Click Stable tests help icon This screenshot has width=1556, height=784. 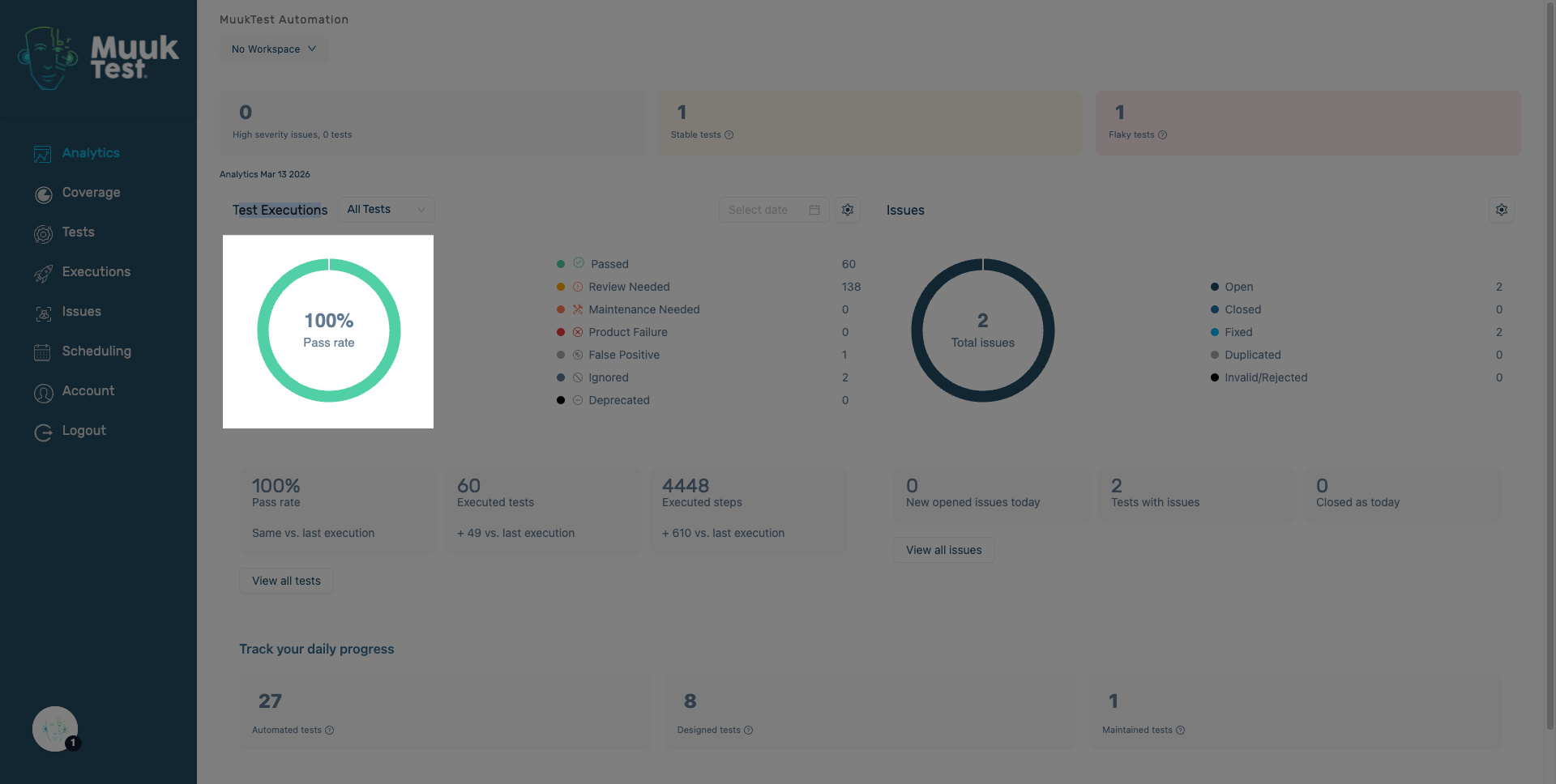tap(729, 135)
